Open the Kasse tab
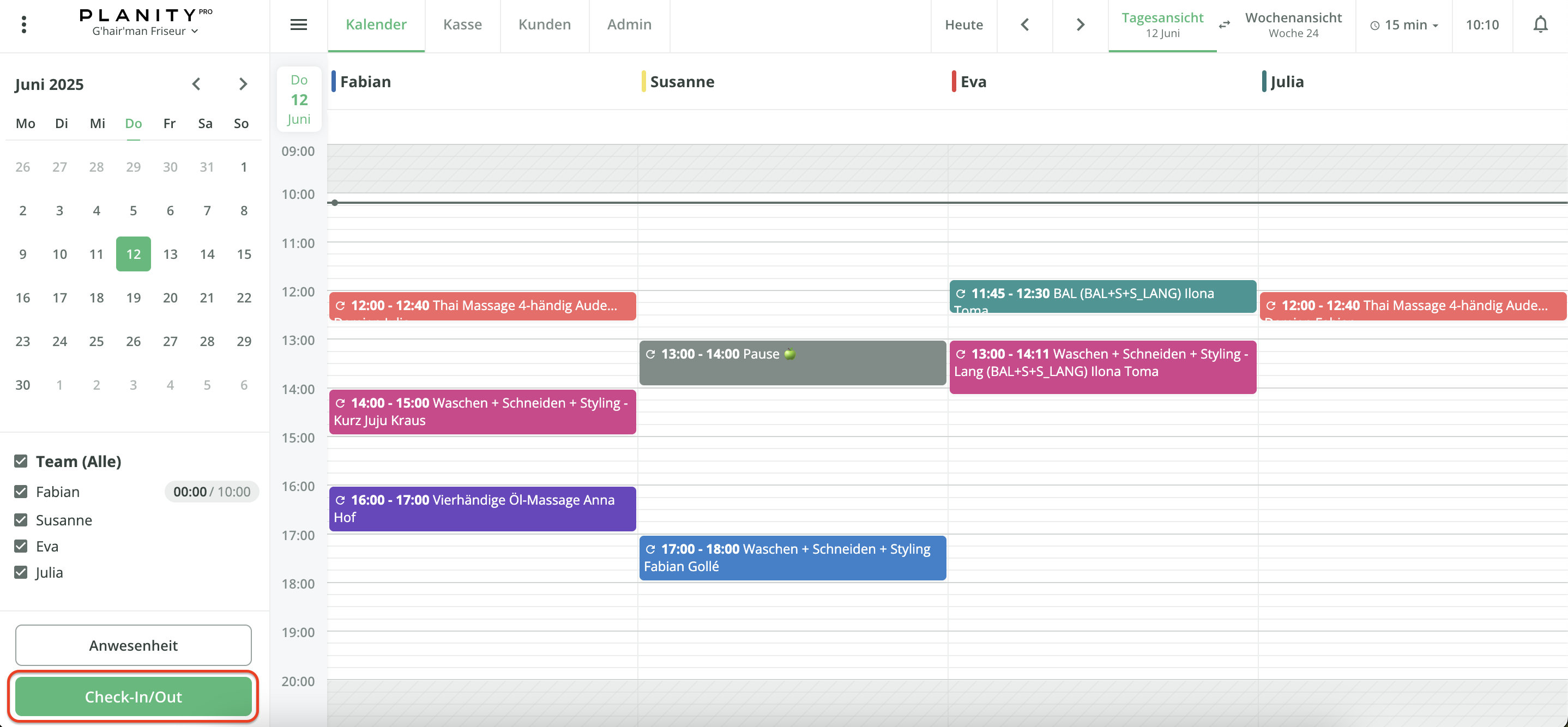This screenshot has width=1568, height=727. [x=462, y=25]
